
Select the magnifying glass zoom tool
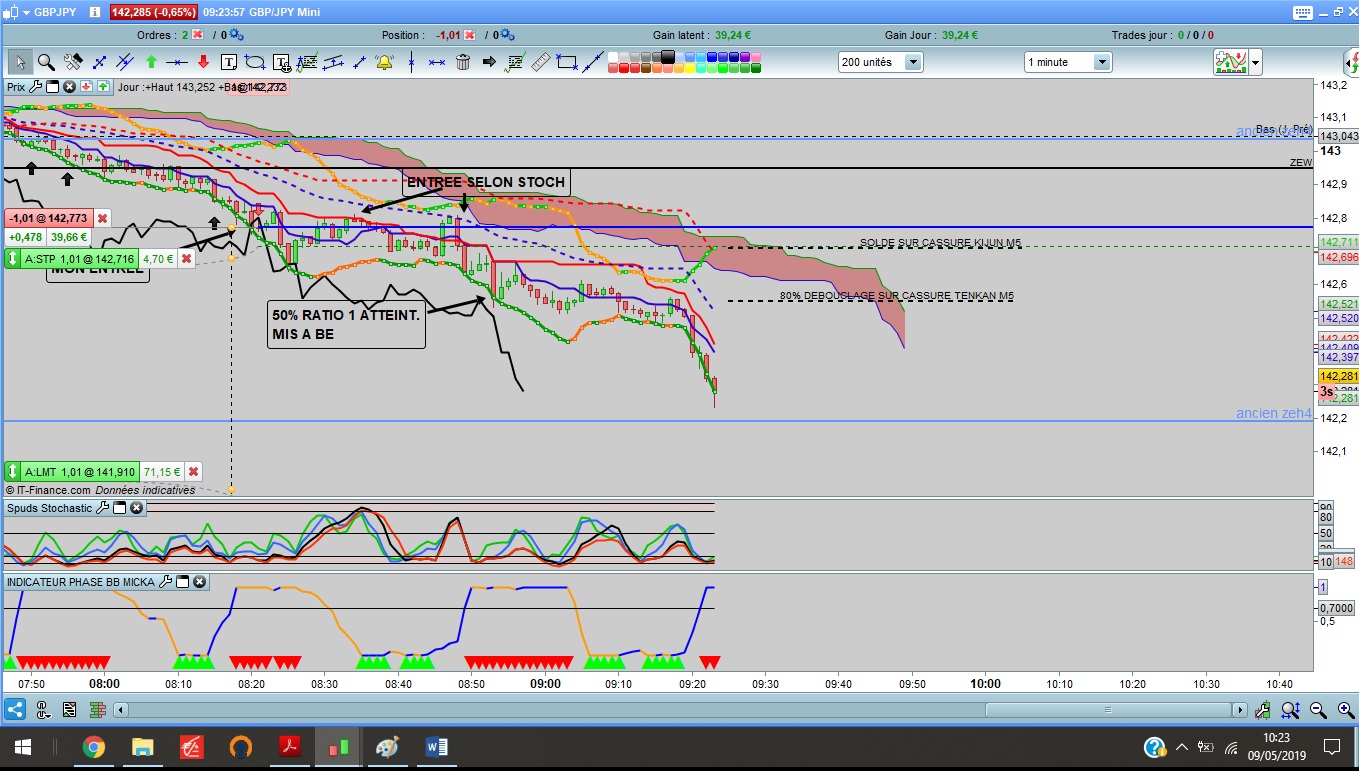tap(46, 62)
